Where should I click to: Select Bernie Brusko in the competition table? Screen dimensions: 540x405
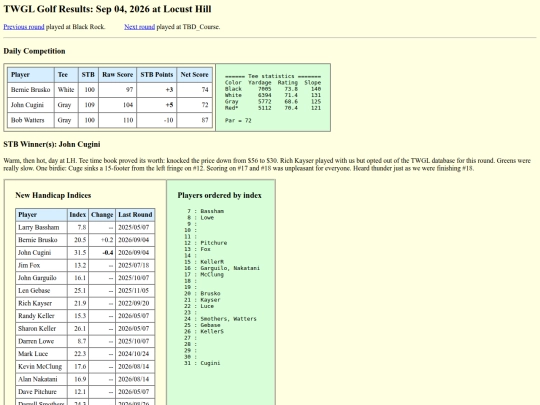30,90
